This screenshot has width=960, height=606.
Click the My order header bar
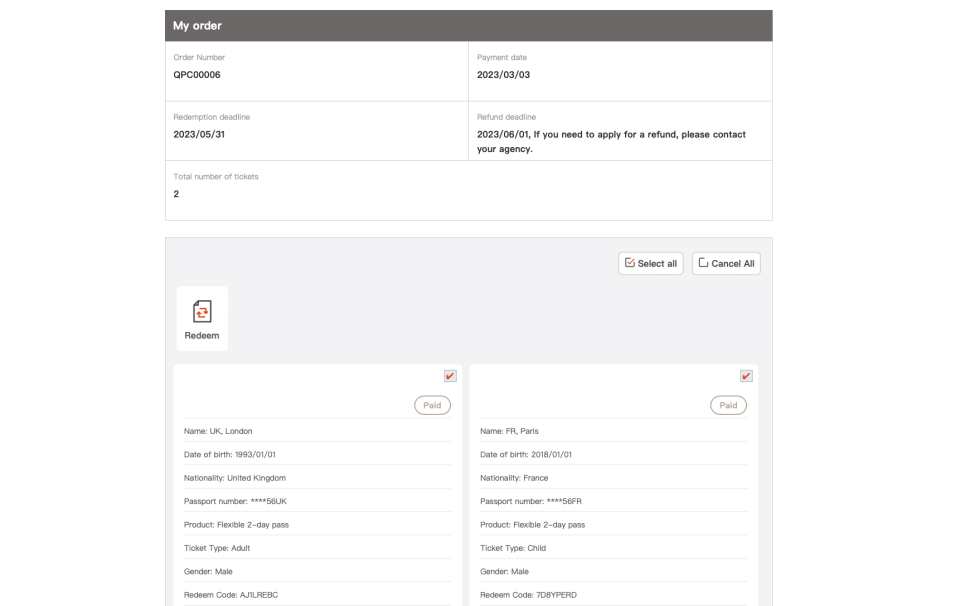coord(468,26)
